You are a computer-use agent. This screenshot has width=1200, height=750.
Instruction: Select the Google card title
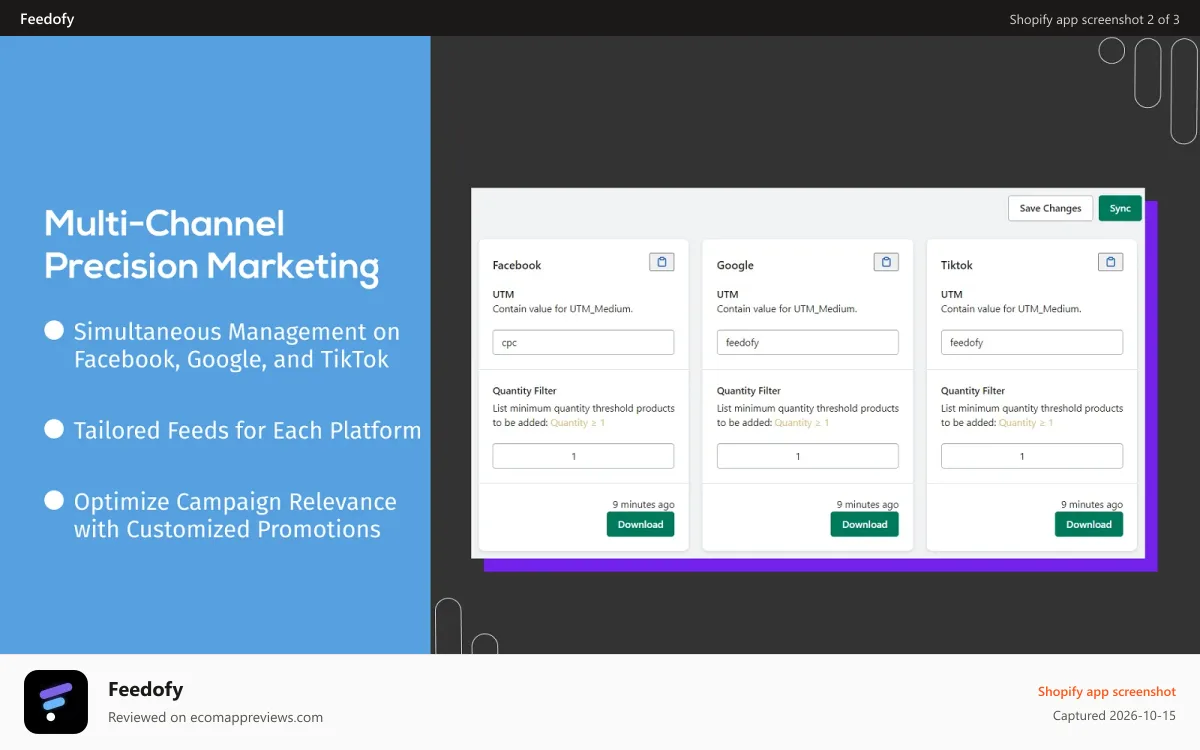[735, 265]
